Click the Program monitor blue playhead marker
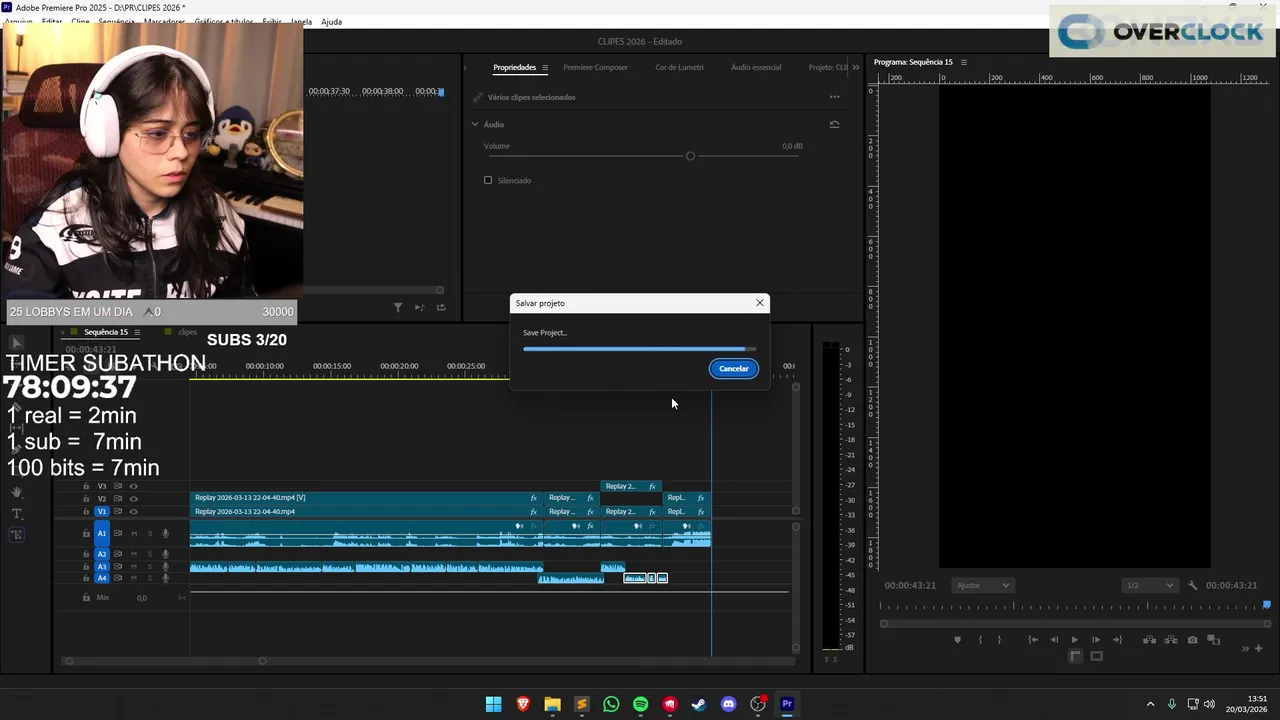Image resolution: width=1280 pixels, height=720 pixels. [1267, 604]
